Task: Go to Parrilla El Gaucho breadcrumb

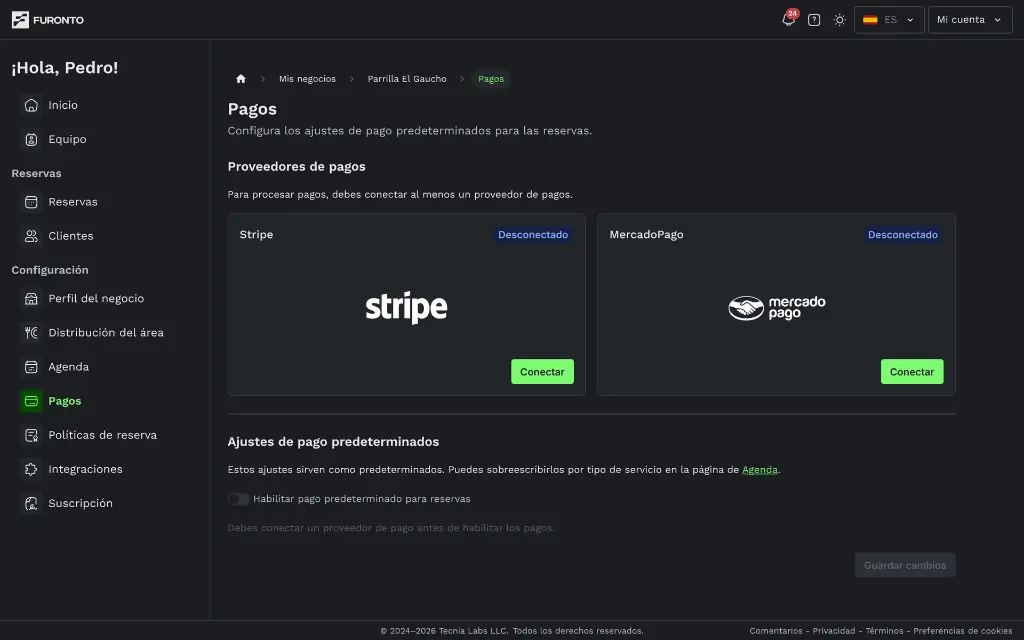Action: 407,79
